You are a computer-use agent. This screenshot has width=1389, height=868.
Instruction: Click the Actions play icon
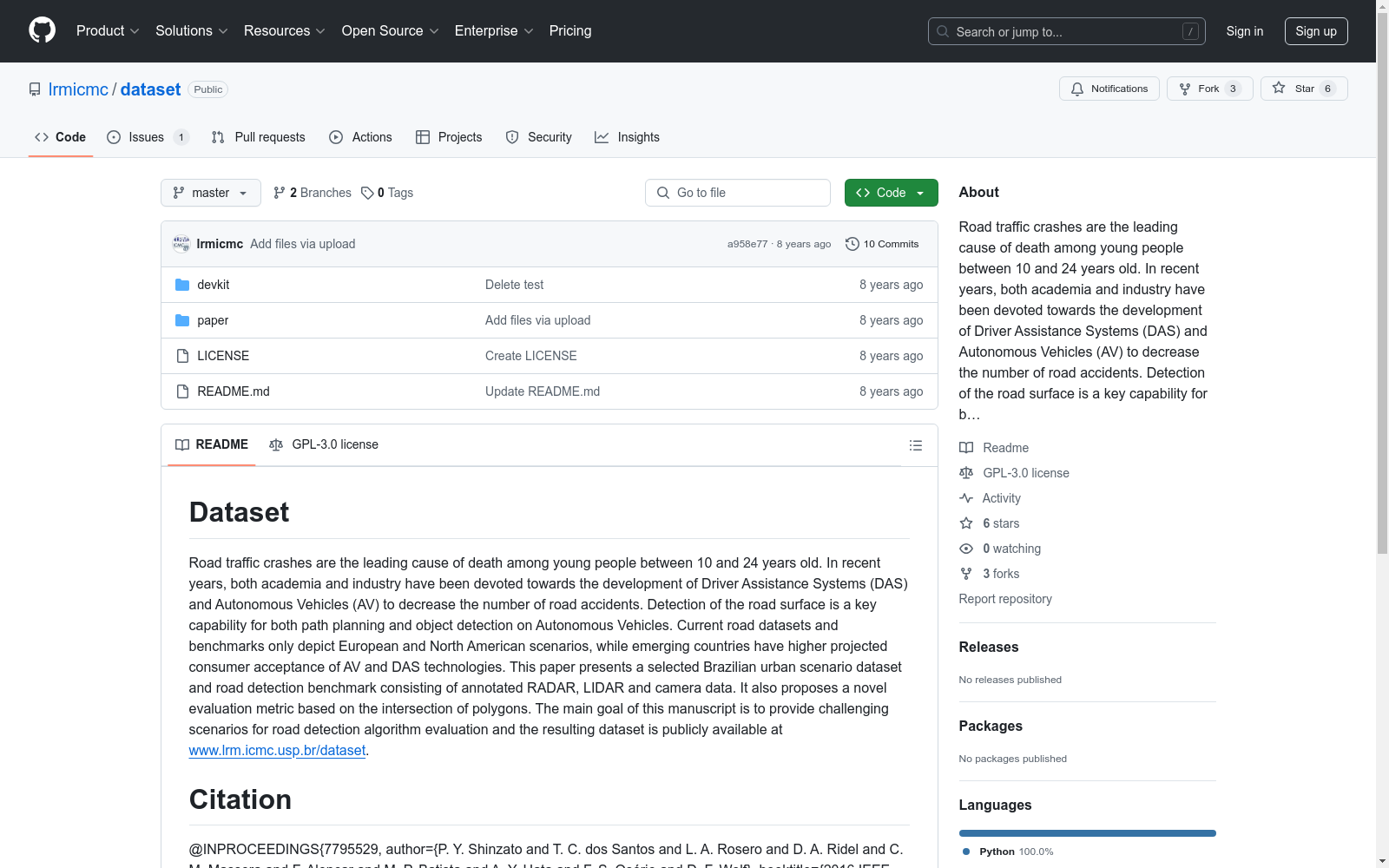point(336,137)
